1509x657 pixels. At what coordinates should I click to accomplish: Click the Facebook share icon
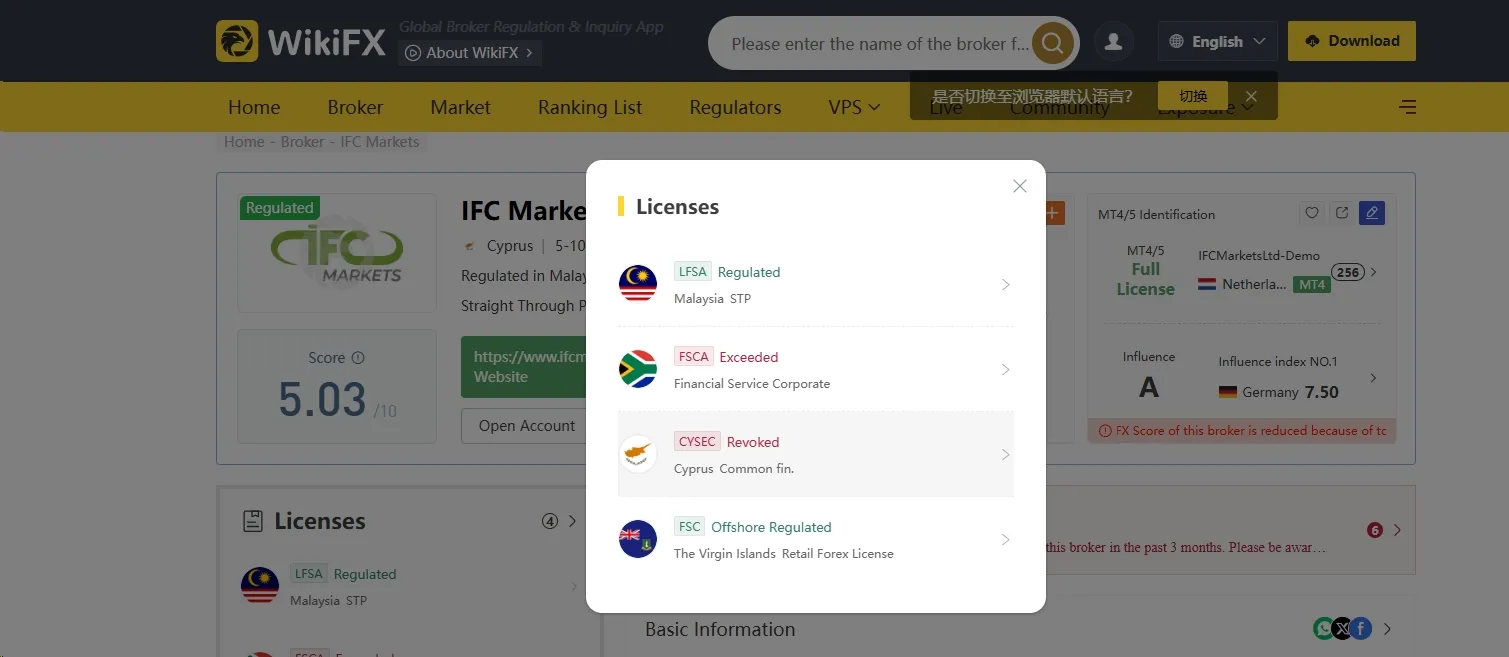[x=1360, y=629]
